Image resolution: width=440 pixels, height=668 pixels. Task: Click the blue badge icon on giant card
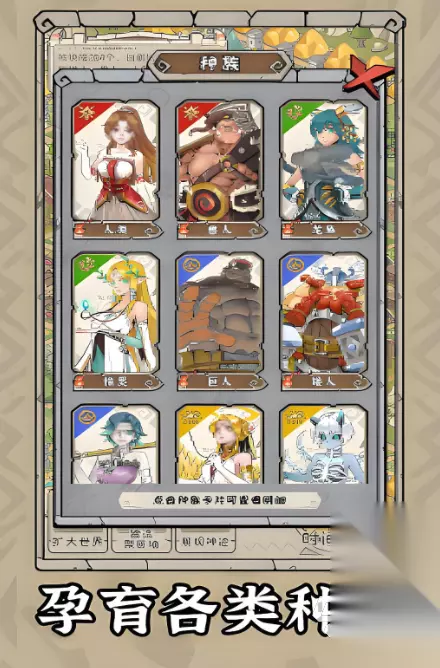(x=190, y=265)
